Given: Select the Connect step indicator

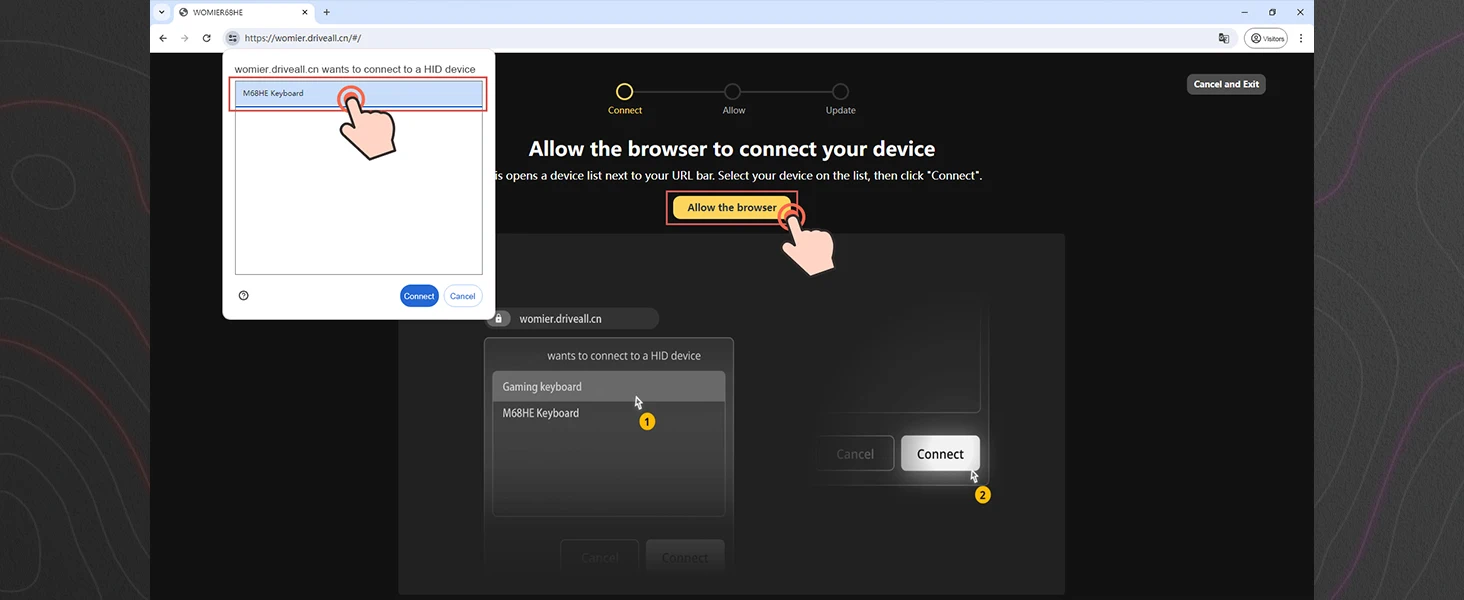Looking at the screenshot, I should 624,92.
